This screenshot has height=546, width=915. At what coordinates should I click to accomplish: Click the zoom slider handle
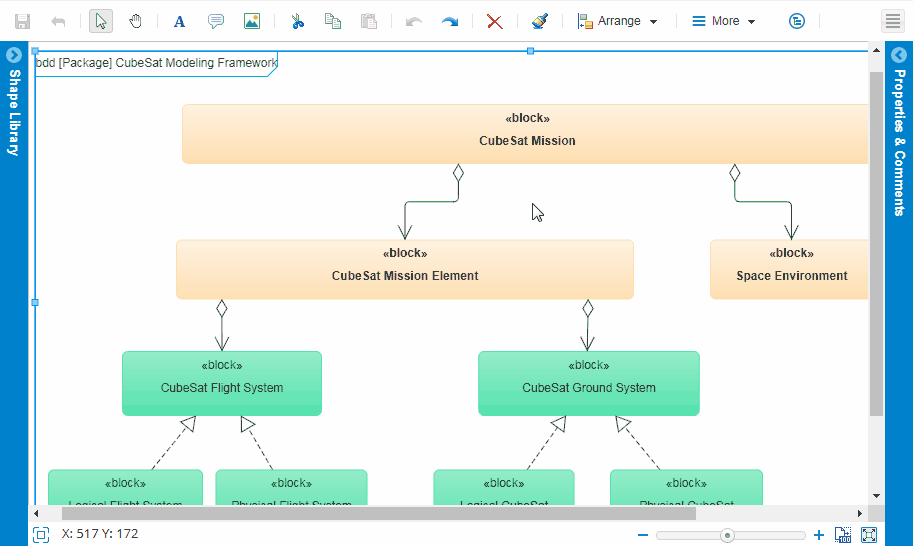(x=727, y=536)
